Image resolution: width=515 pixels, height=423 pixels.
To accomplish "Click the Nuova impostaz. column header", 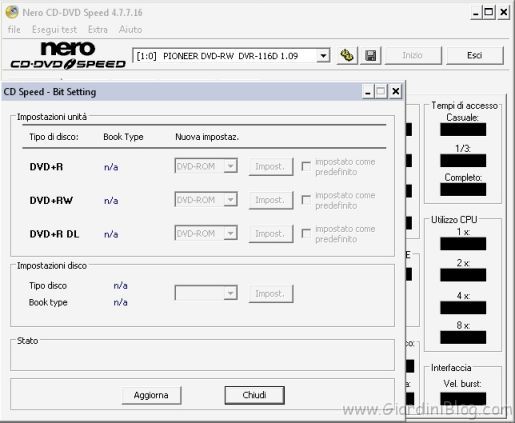I will [x=207, y=137].
